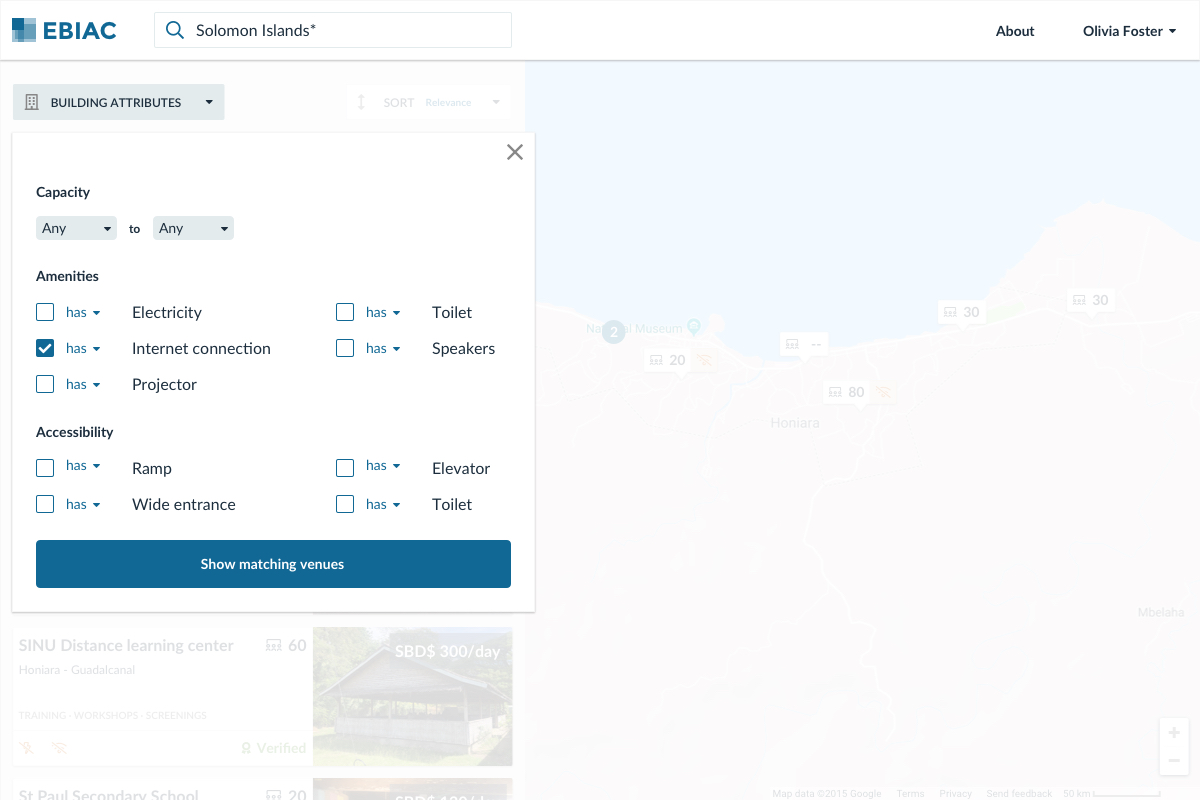
Task: Open SINU Distance learning center listing
Action: 126,645
